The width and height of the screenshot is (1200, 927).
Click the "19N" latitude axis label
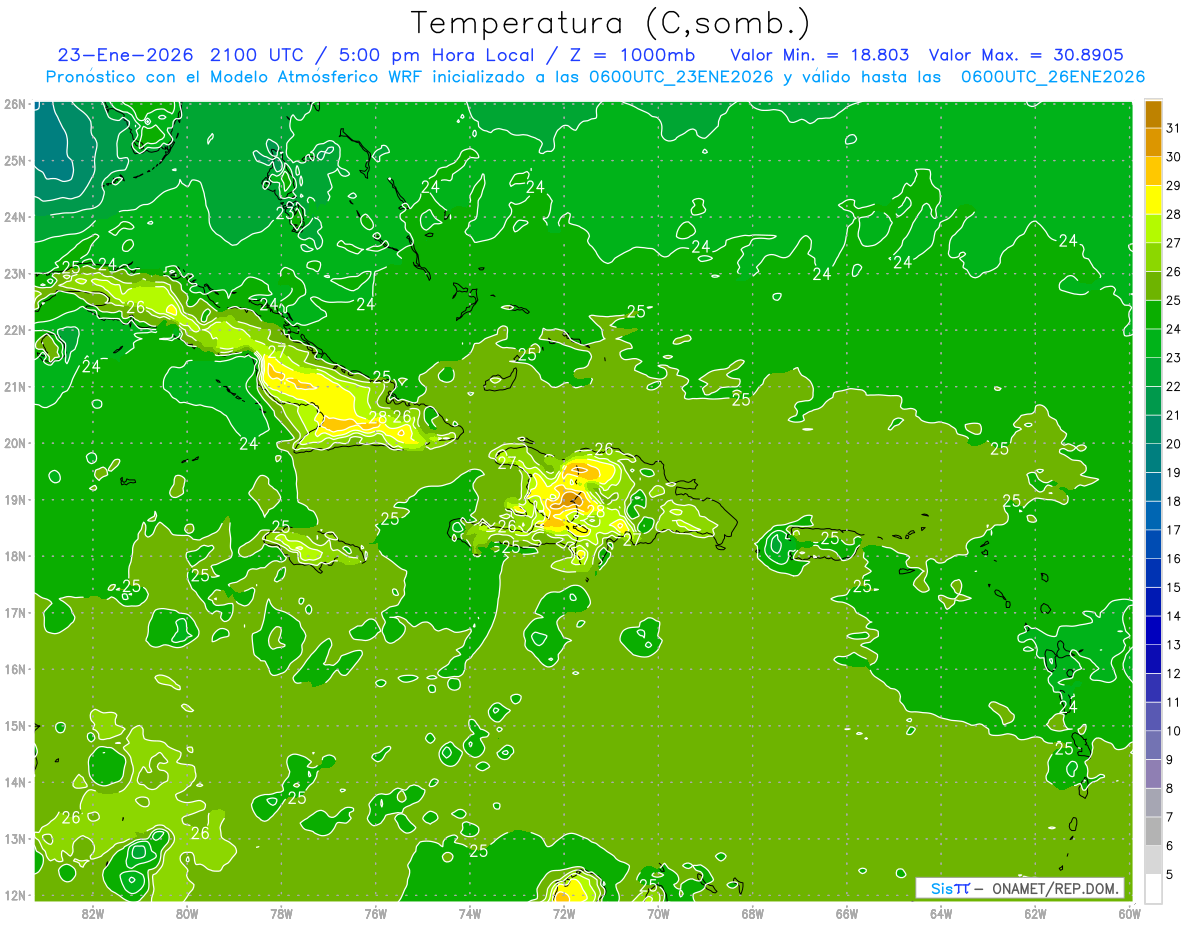click(15, 499)
